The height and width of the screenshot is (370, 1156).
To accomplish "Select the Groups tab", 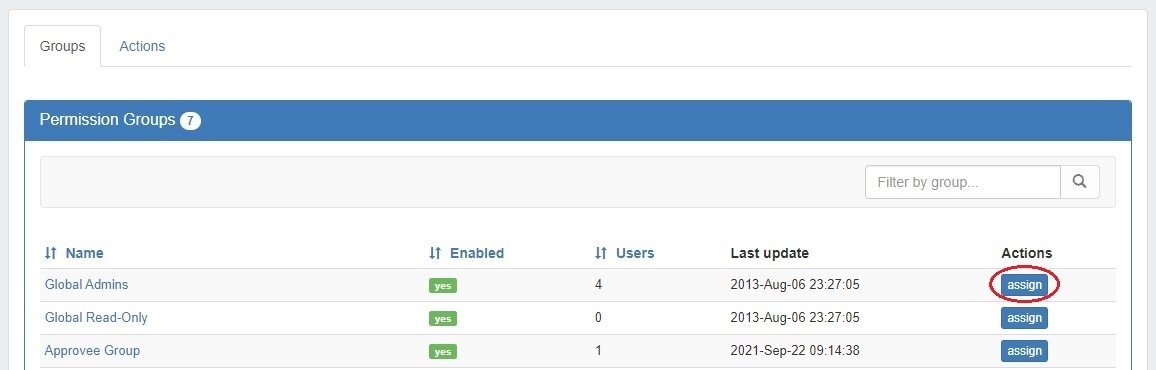I will click(63, 46).
